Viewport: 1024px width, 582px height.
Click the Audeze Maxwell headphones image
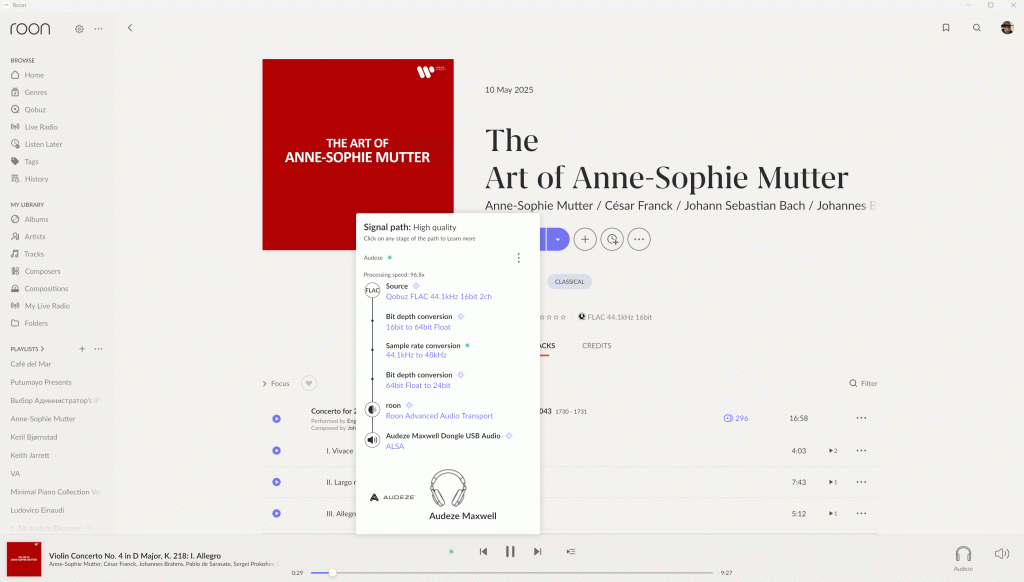(x=448, y=488)
